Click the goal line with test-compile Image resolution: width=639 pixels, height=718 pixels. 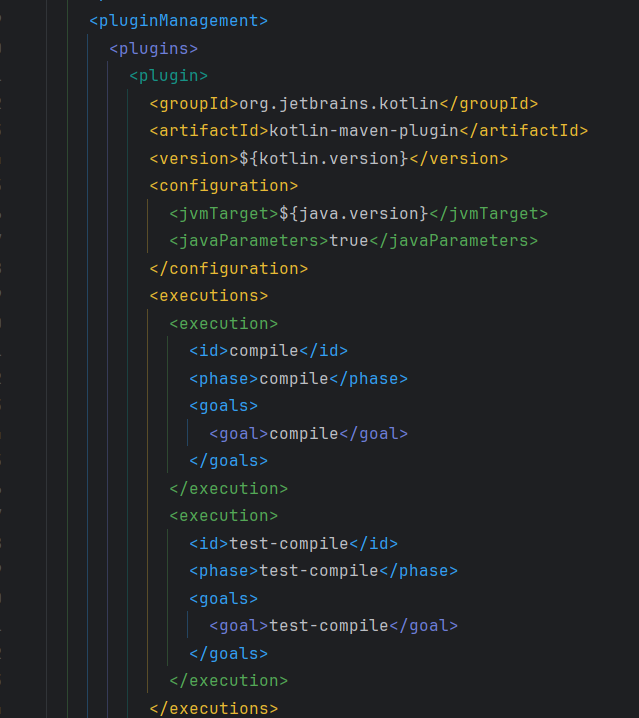click(333, 626)
